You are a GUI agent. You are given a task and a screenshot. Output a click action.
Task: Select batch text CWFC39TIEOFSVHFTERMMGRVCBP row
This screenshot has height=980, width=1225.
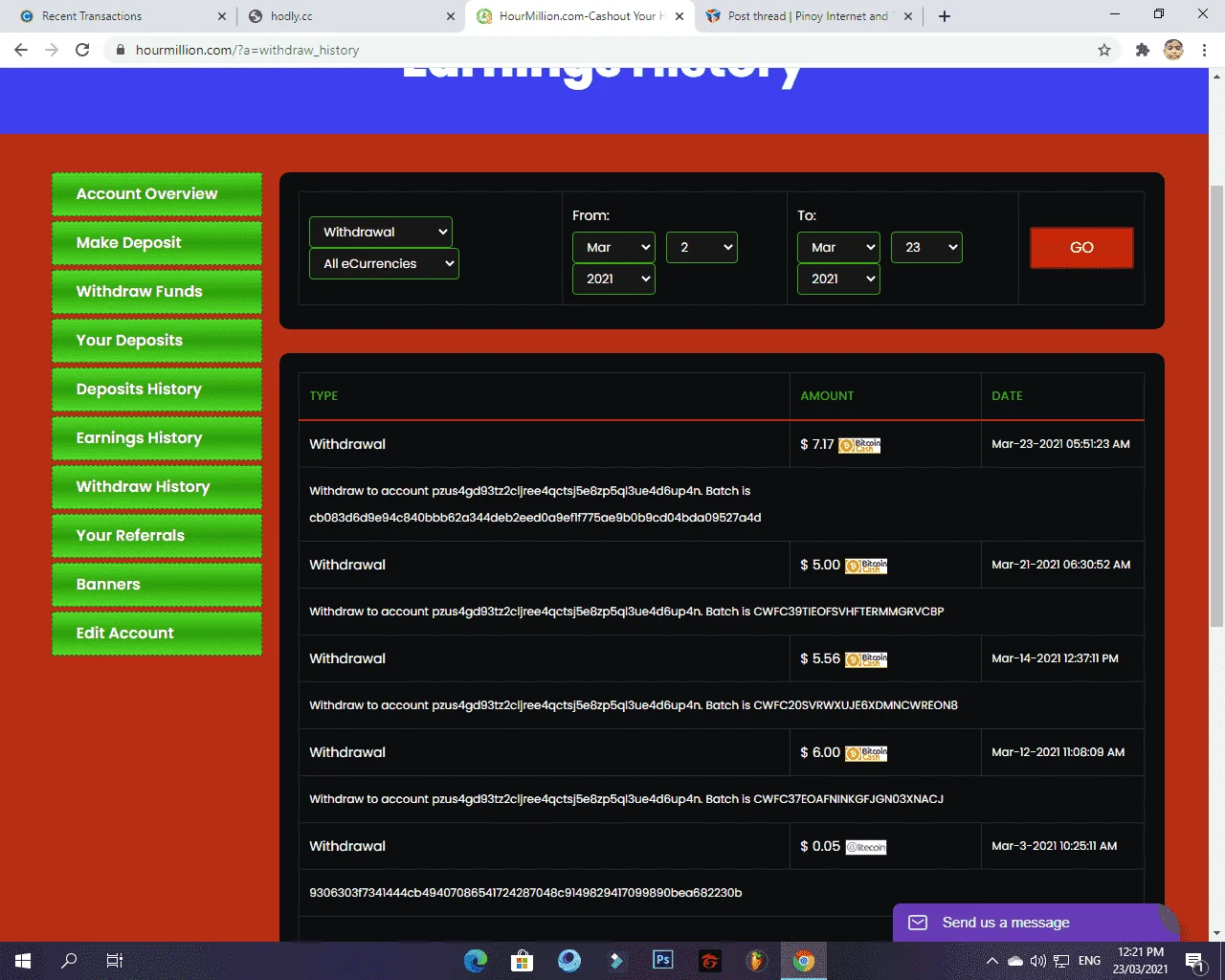pos(722,612)
